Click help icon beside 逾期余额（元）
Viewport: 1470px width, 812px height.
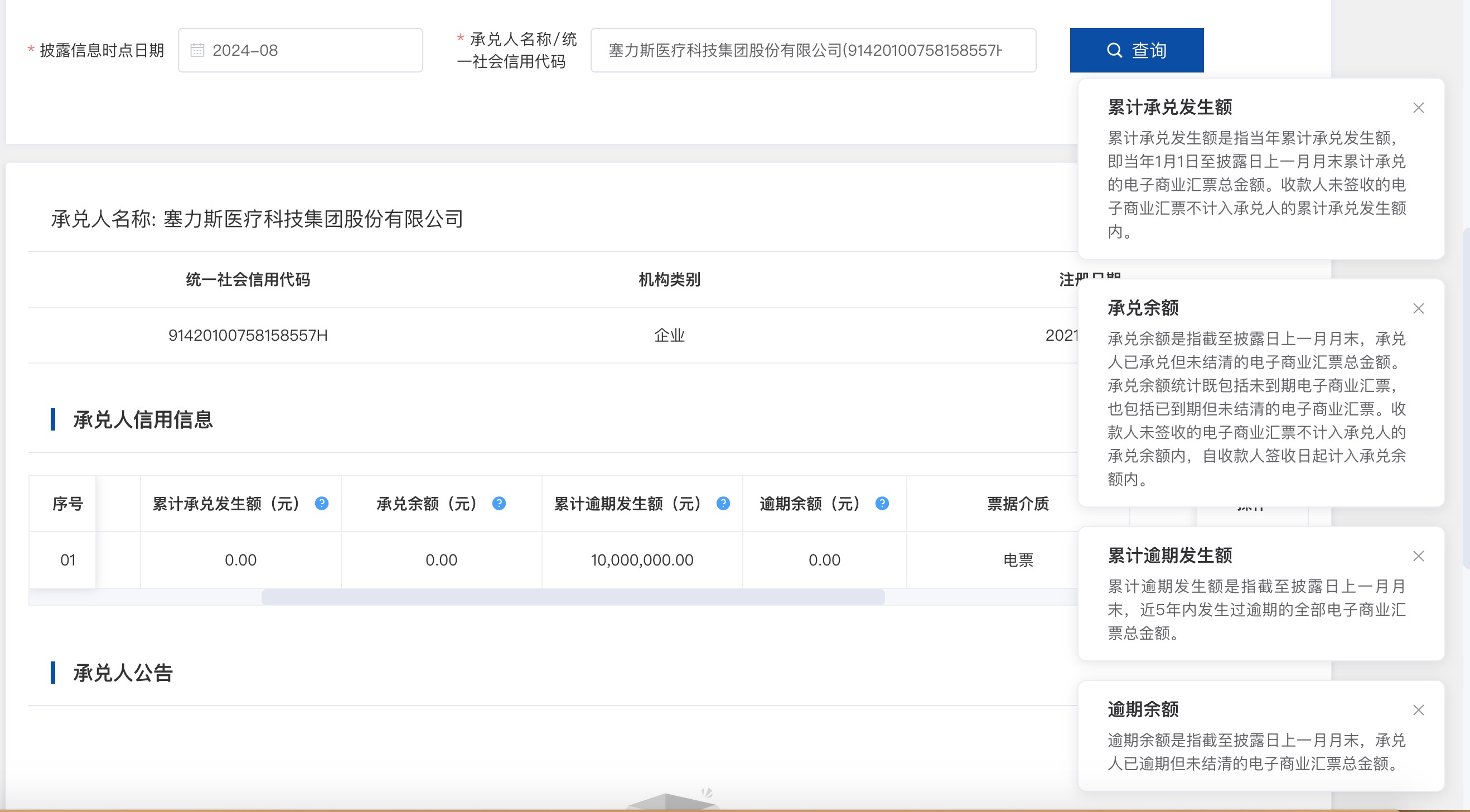tap(882, 503)
